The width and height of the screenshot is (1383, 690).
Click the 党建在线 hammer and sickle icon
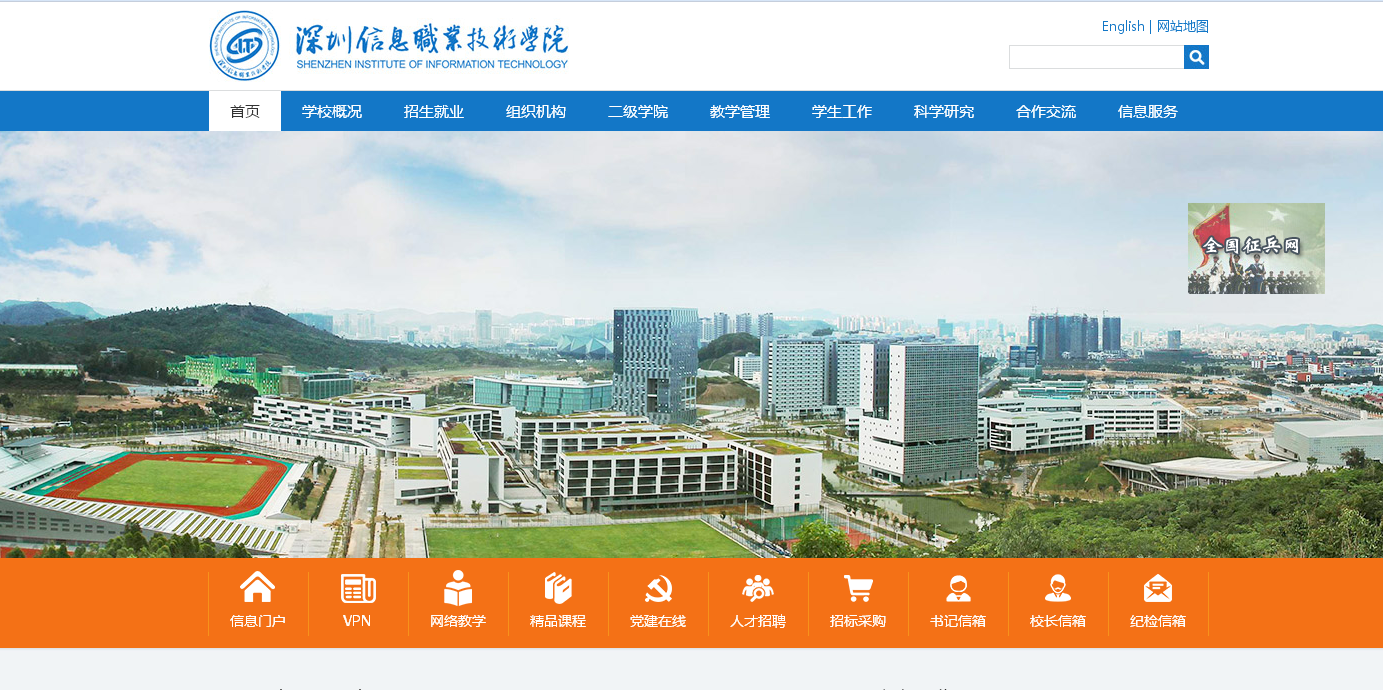658,588
